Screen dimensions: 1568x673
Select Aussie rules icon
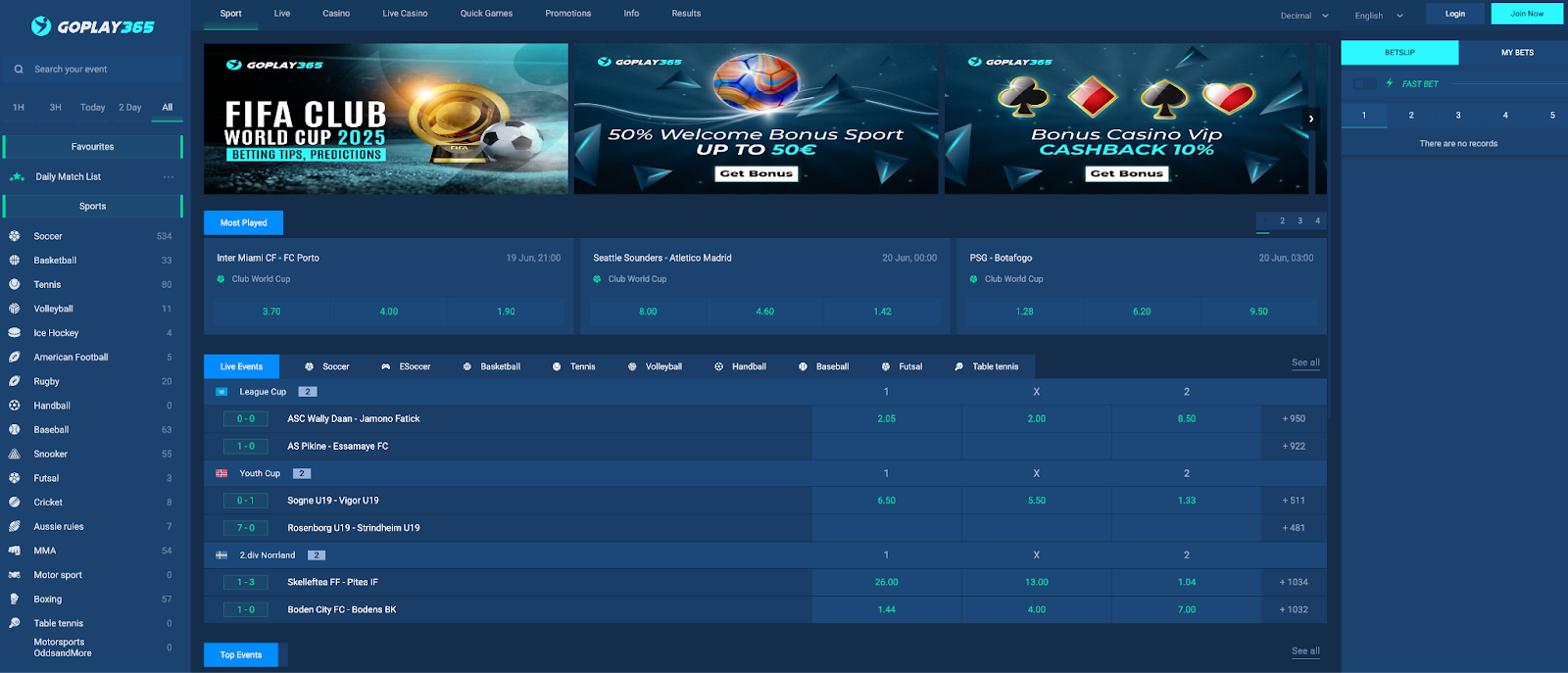(x=15, y=526)
